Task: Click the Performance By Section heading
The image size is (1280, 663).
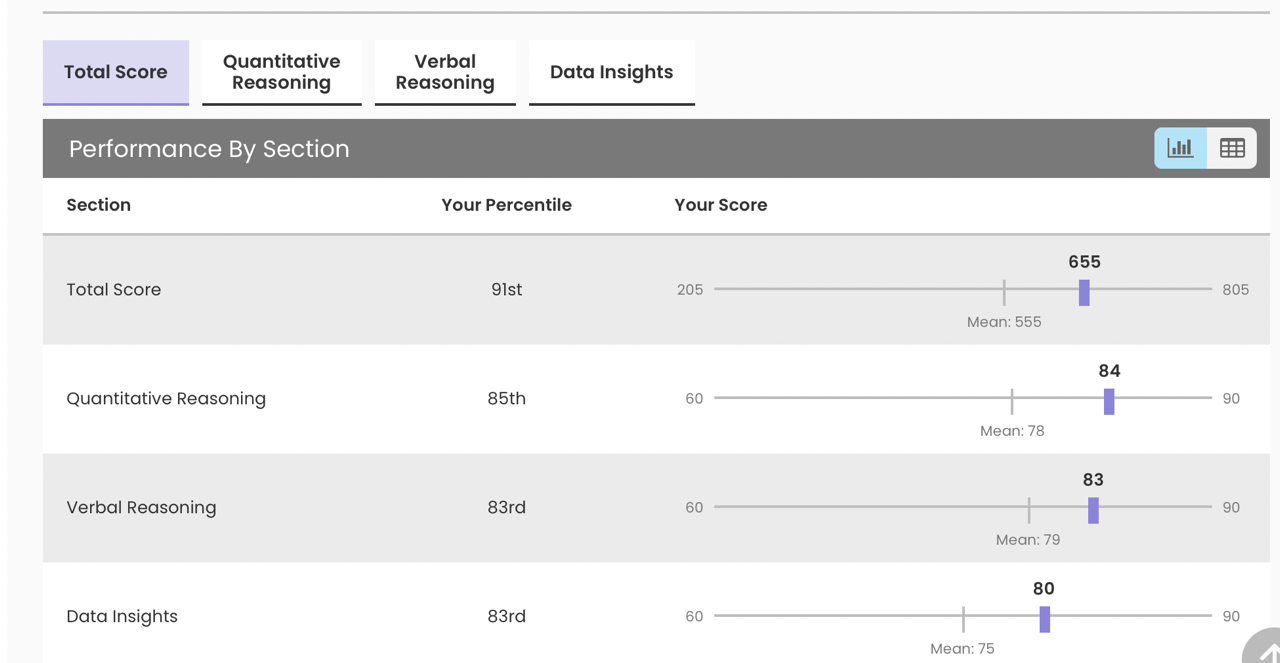Action: tap(209, 149)
